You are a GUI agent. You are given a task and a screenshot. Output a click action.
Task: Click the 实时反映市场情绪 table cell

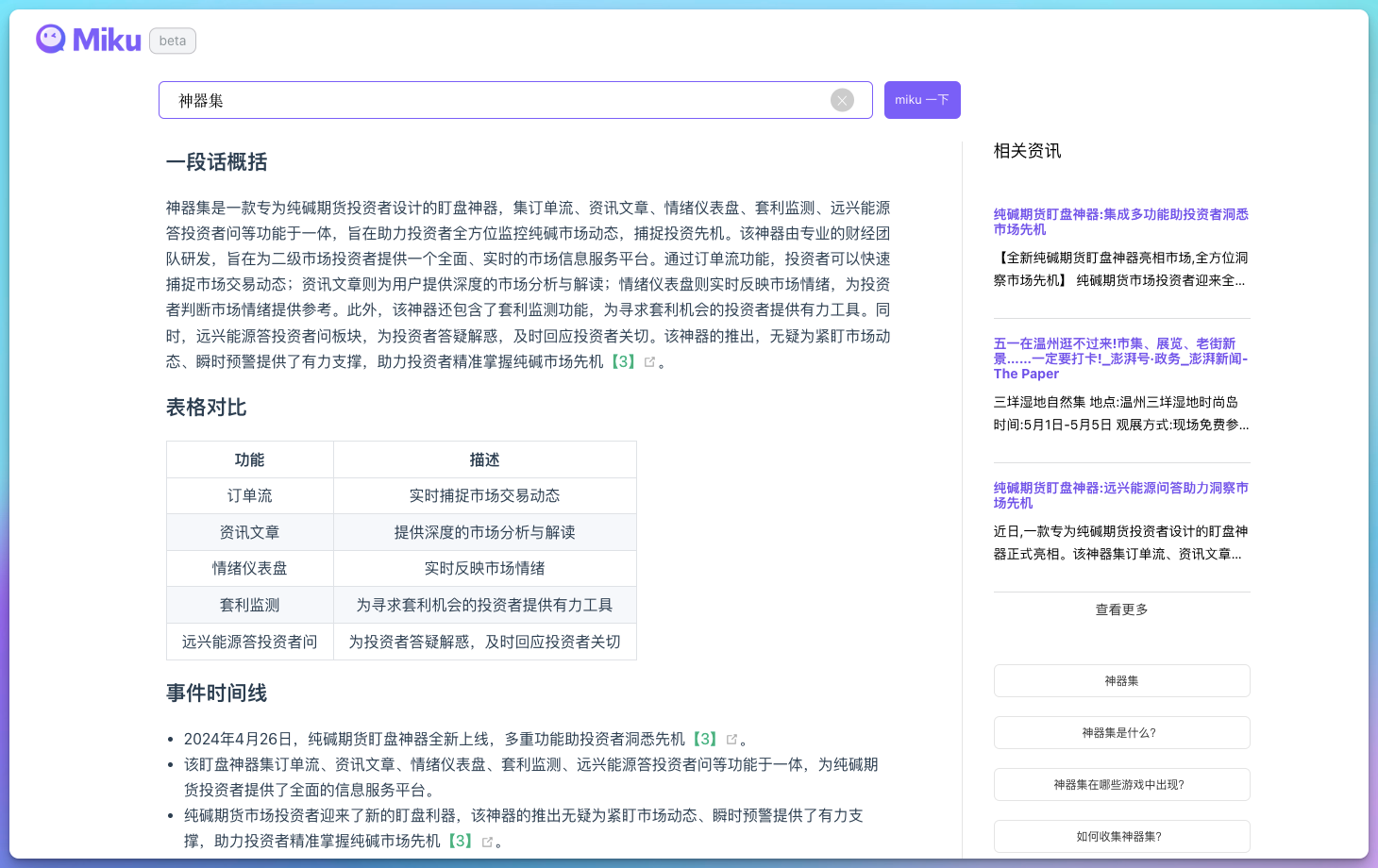click(485, 569)
